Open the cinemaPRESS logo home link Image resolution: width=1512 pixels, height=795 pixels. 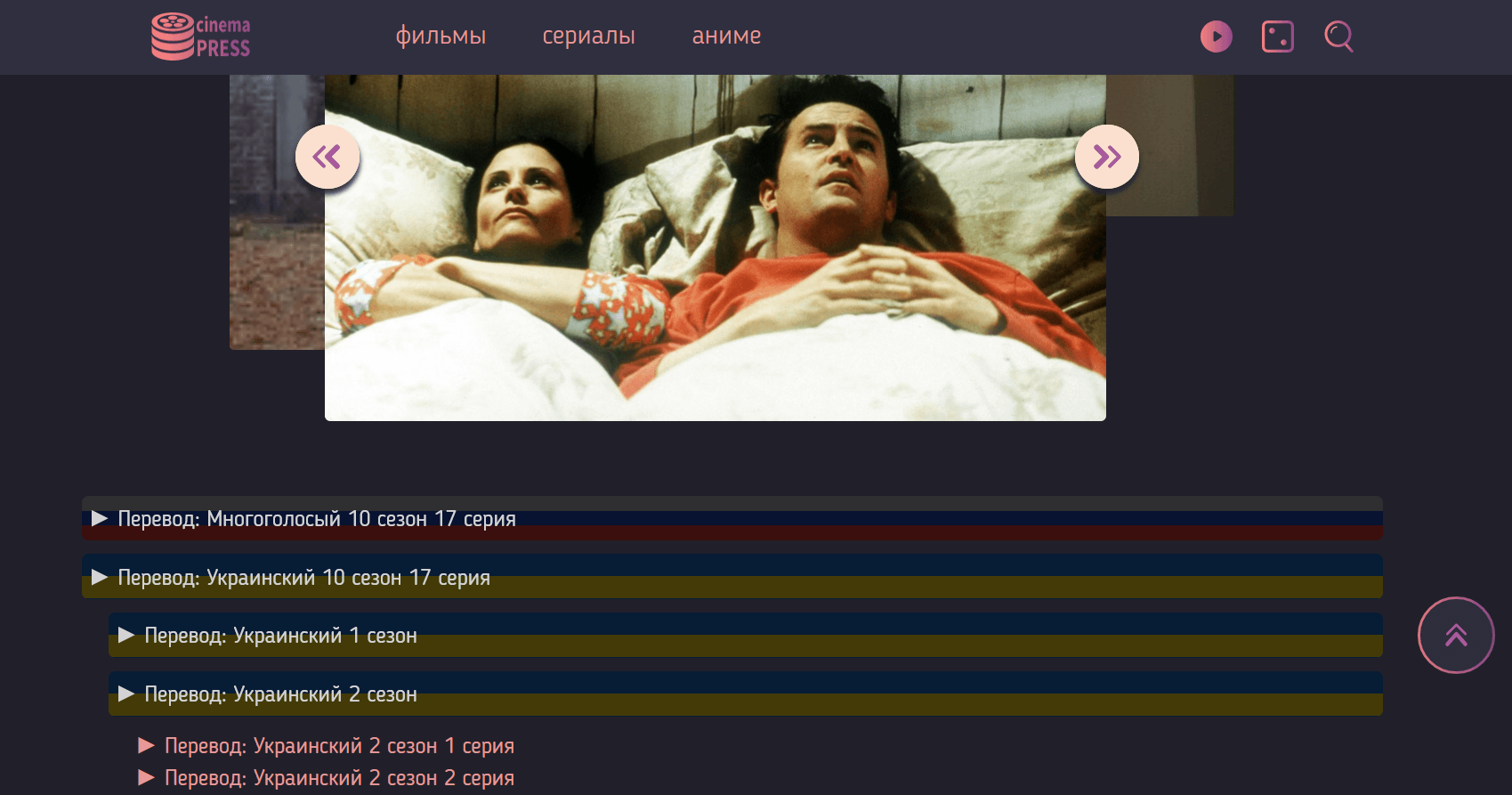pos(201,37)
